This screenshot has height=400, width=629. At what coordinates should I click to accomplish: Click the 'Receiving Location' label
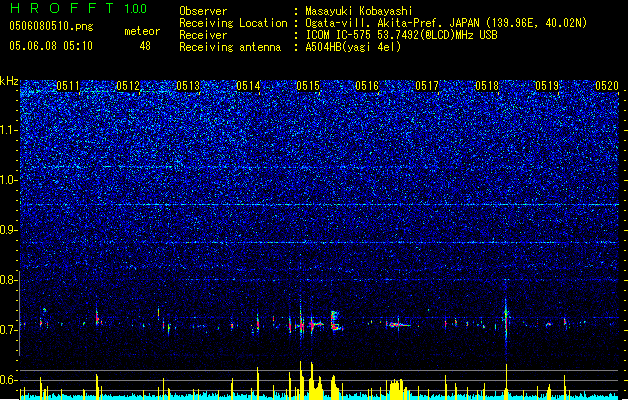(233, 23)
